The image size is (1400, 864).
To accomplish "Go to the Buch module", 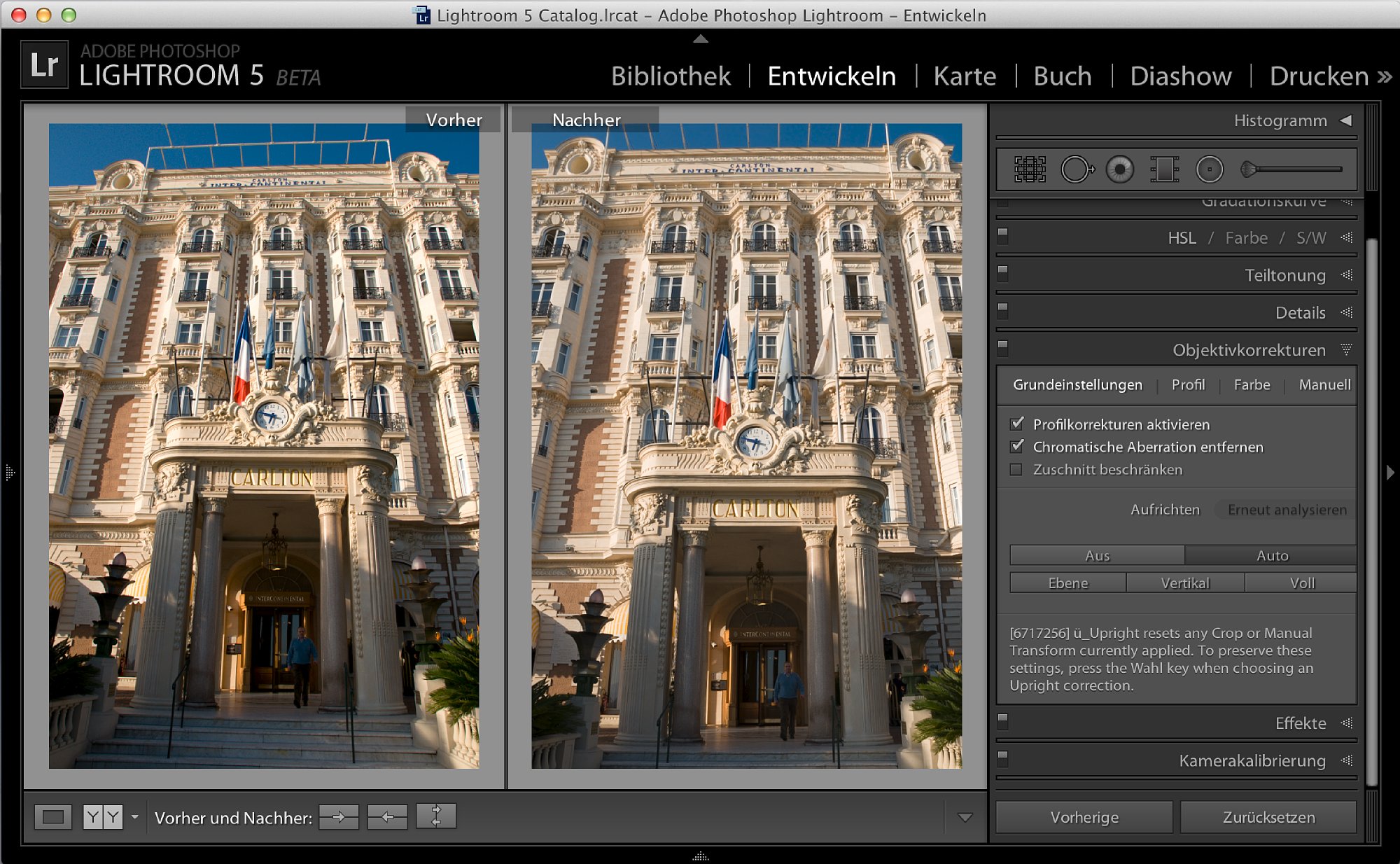I will (x=1063, y=76).
